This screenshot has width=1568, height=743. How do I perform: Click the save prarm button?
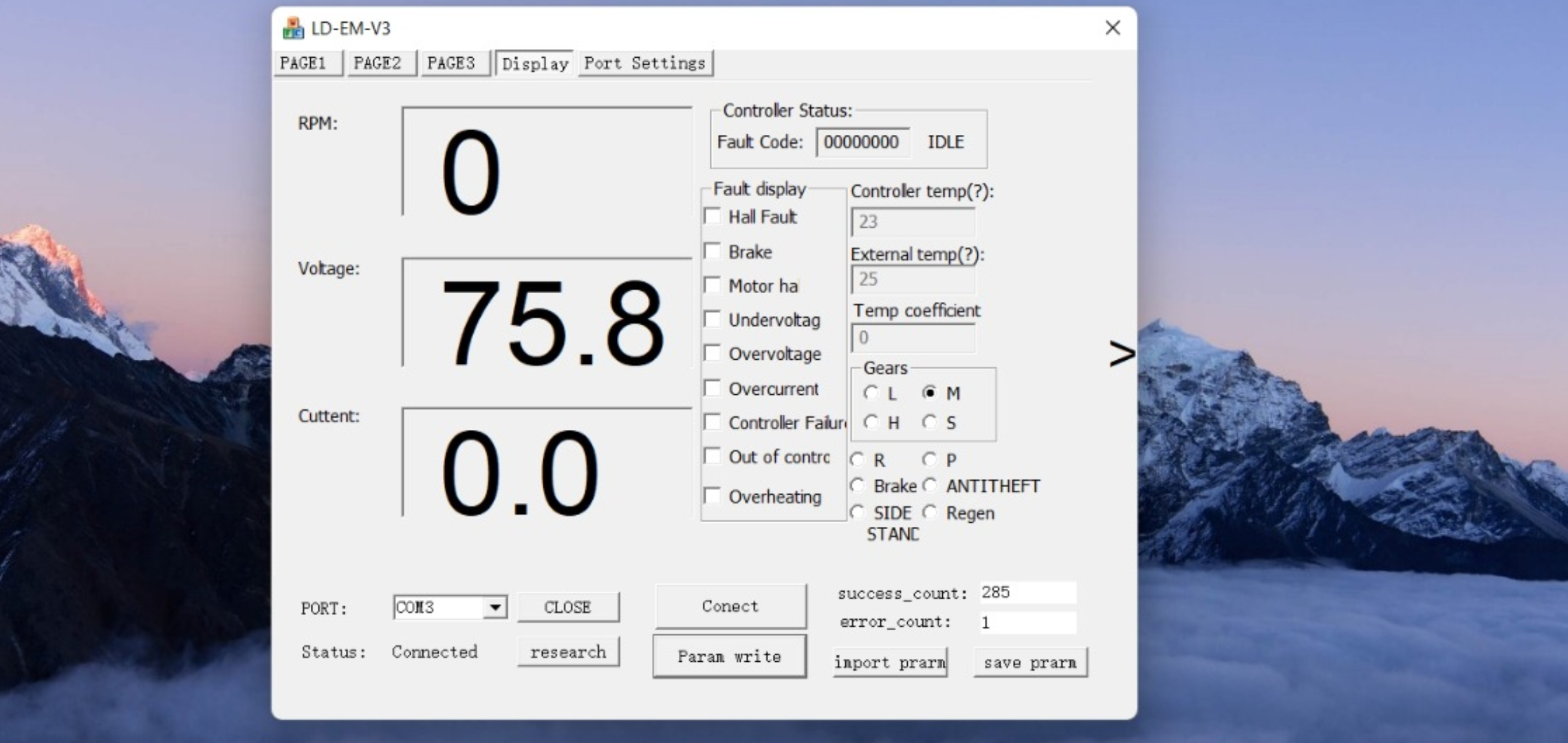1030,663
